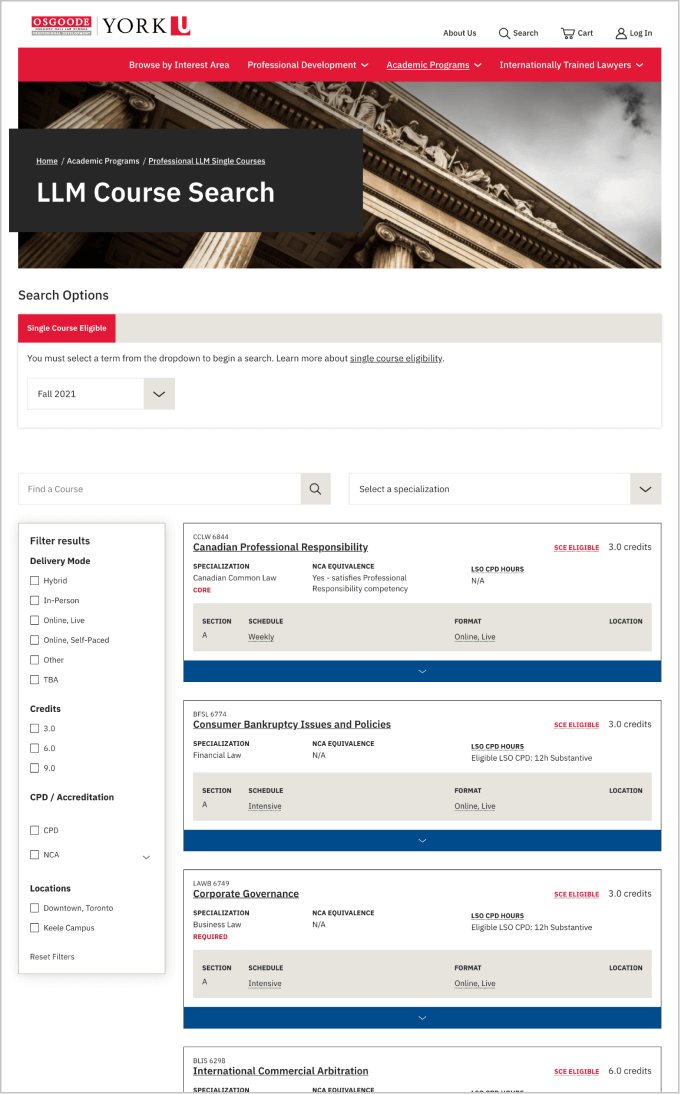This screenshot has height=1094, width=680.
Task: Check the CPD accreditation checkbox
Action: pos(34,830)
